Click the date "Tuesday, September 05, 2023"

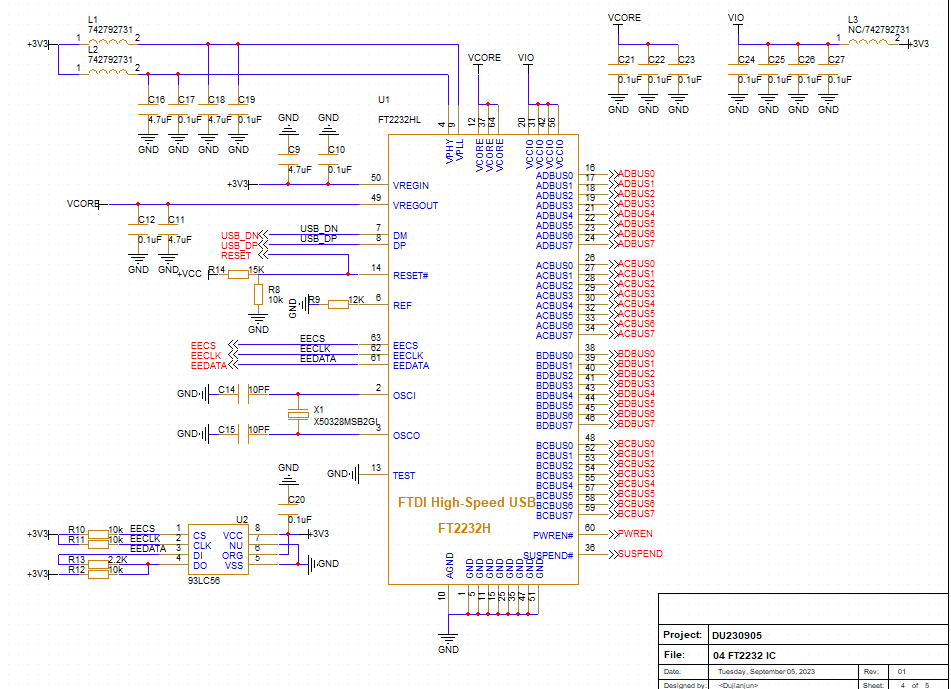tap(767, 672)
